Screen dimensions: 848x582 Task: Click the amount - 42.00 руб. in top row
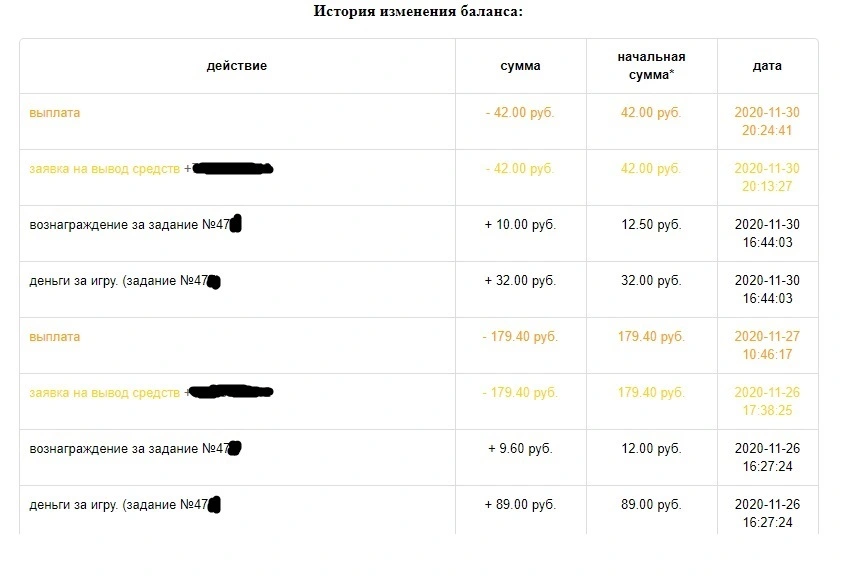(520, 113)
